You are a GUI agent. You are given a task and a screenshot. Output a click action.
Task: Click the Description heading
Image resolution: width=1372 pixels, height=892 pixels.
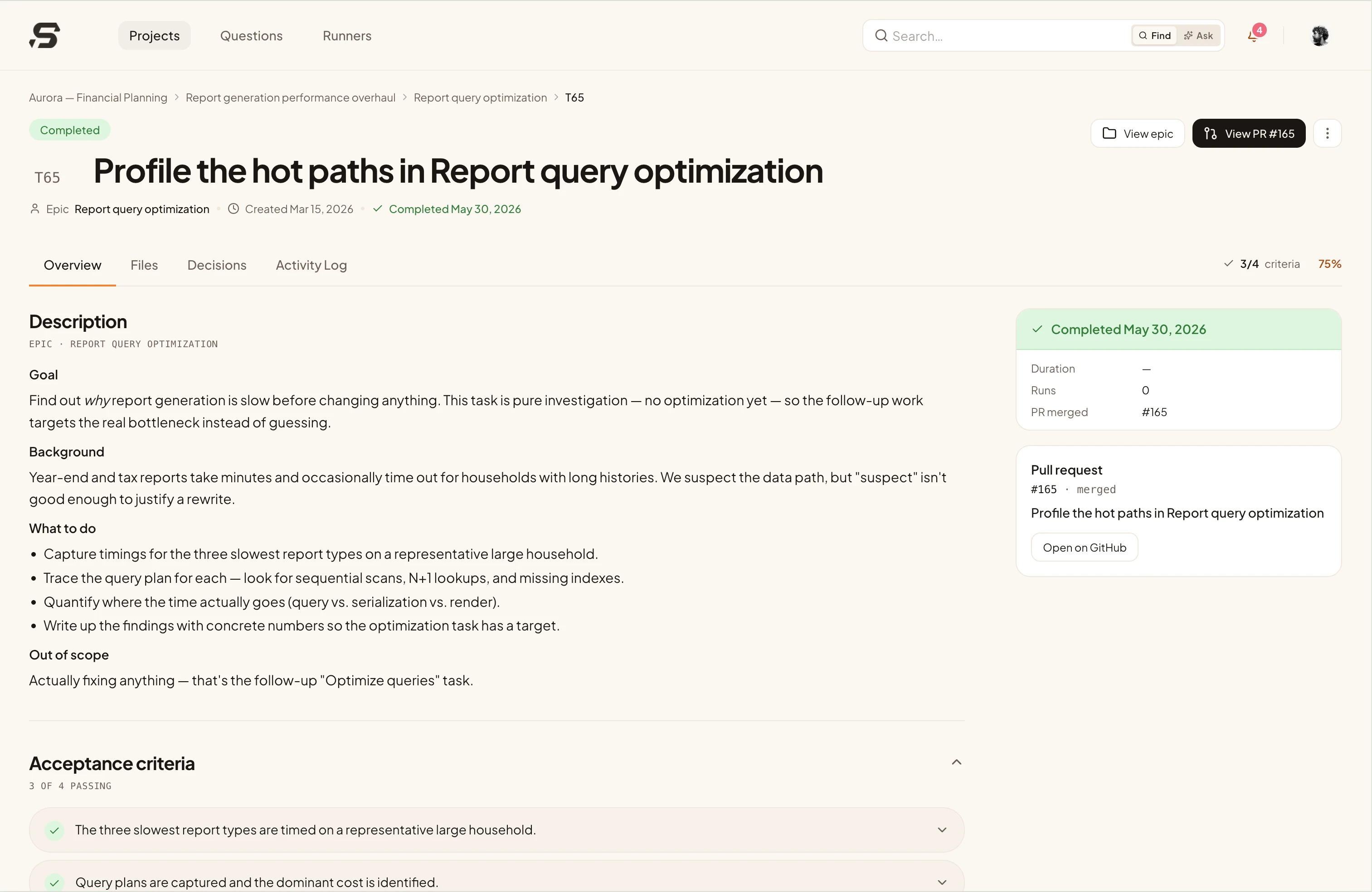pyautogui.click(x=78, y=321)
